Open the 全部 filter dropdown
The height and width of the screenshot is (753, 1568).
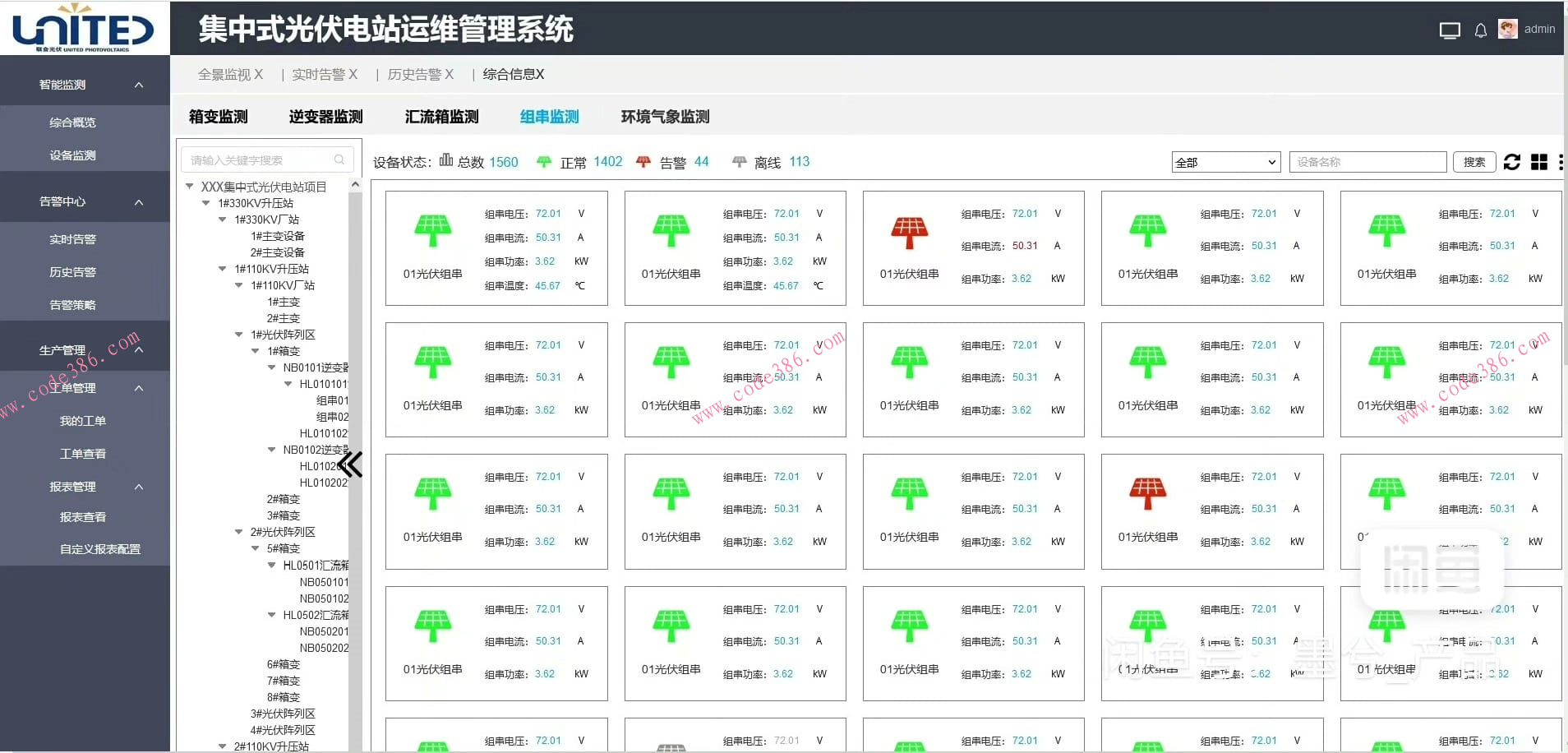(x=1225, y=162)
